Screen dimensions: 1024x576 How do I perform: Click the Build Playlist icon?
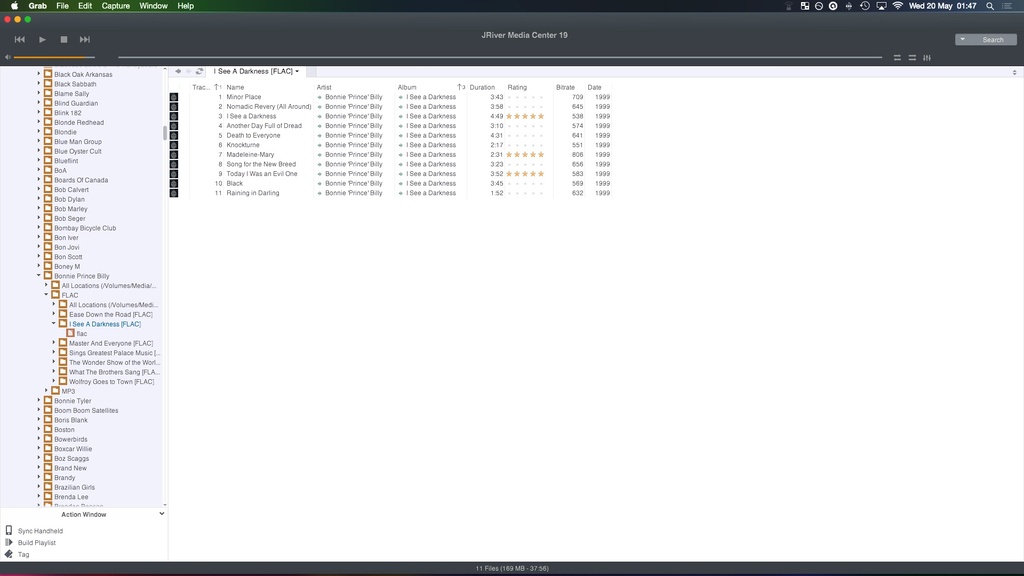click(x=8, y=542)
